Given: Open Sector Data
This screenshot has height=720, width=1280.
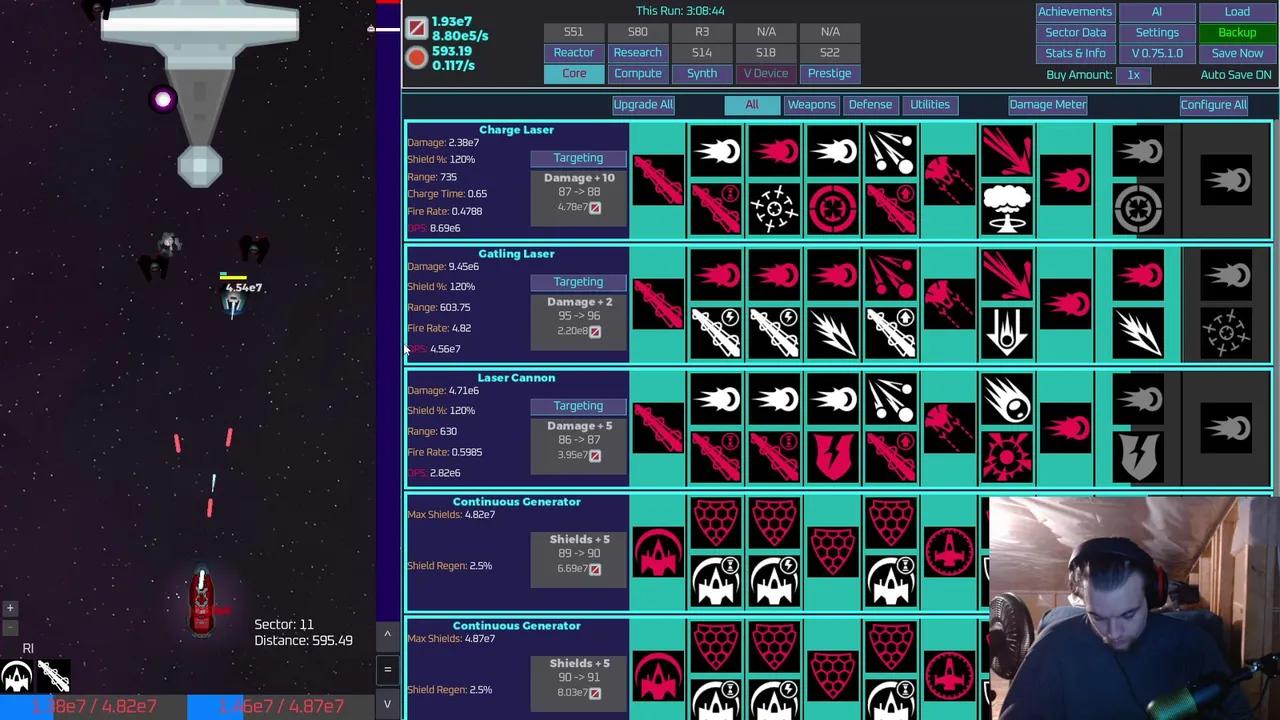Looking at the screenshot, I should [1075, 32].
